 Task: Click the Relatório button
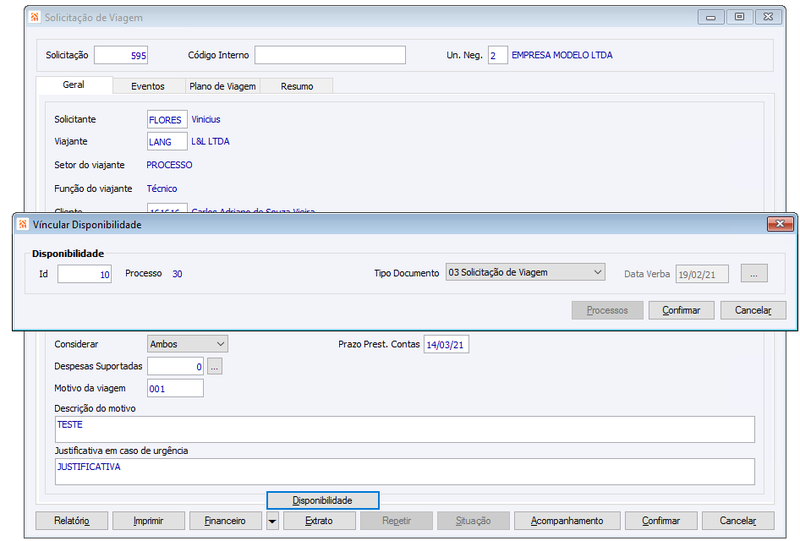[72, 521]
